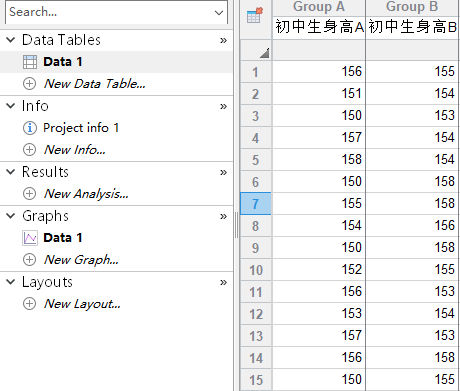460x391 pixels.
Task: Open the Data 1 graph under Graphs
Action: [x=63, y=238]
